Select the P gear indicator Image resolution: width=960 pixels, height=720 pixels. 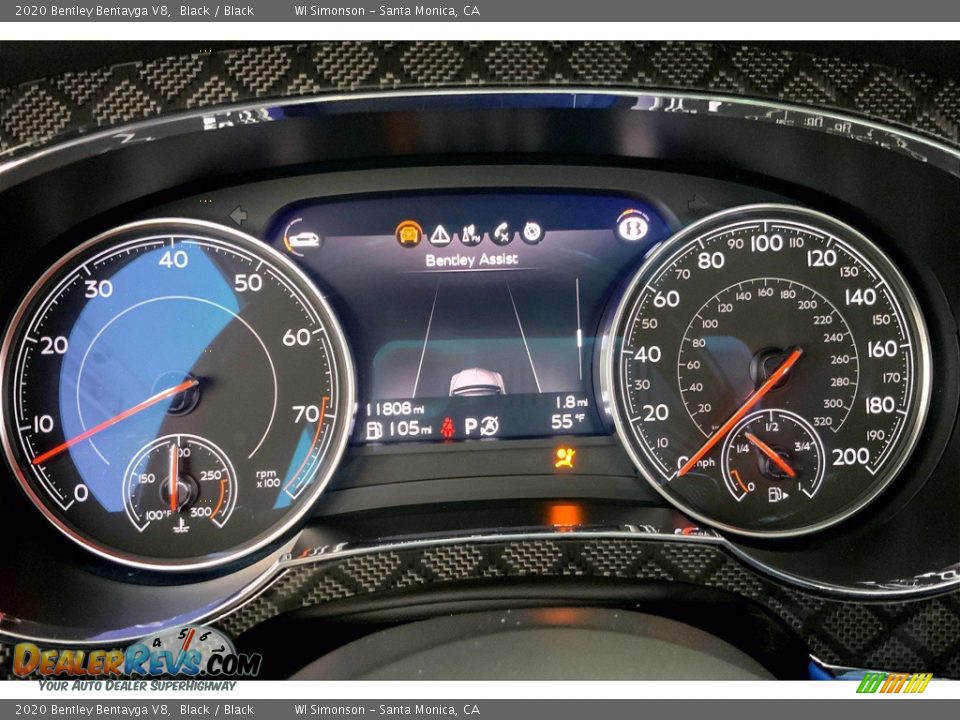point(470,426)
